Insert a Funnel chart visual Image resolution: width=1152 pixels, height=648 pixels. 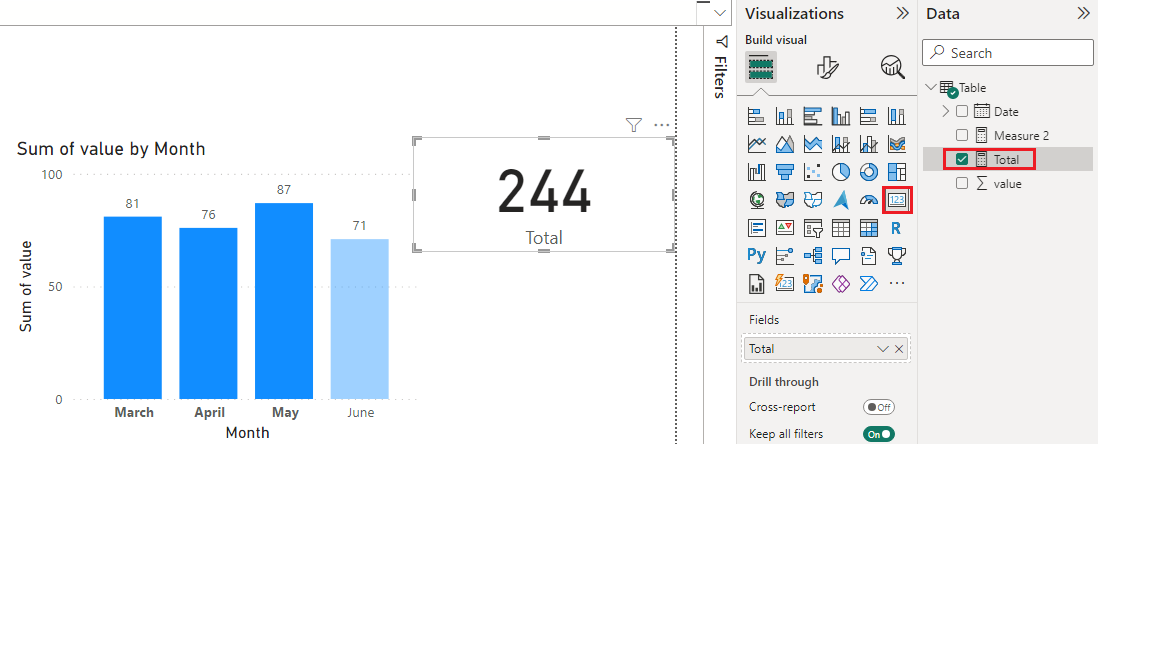coord(785,172)
